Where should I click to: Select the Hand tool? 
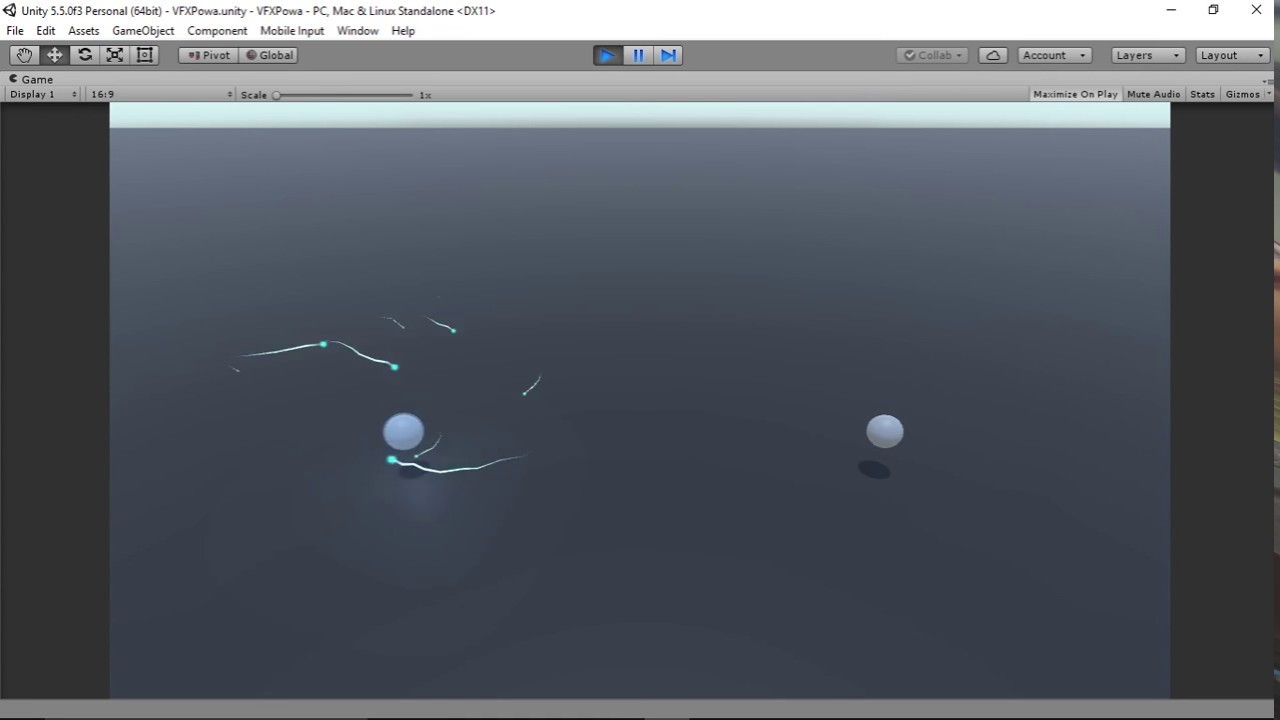coord(24,55)
